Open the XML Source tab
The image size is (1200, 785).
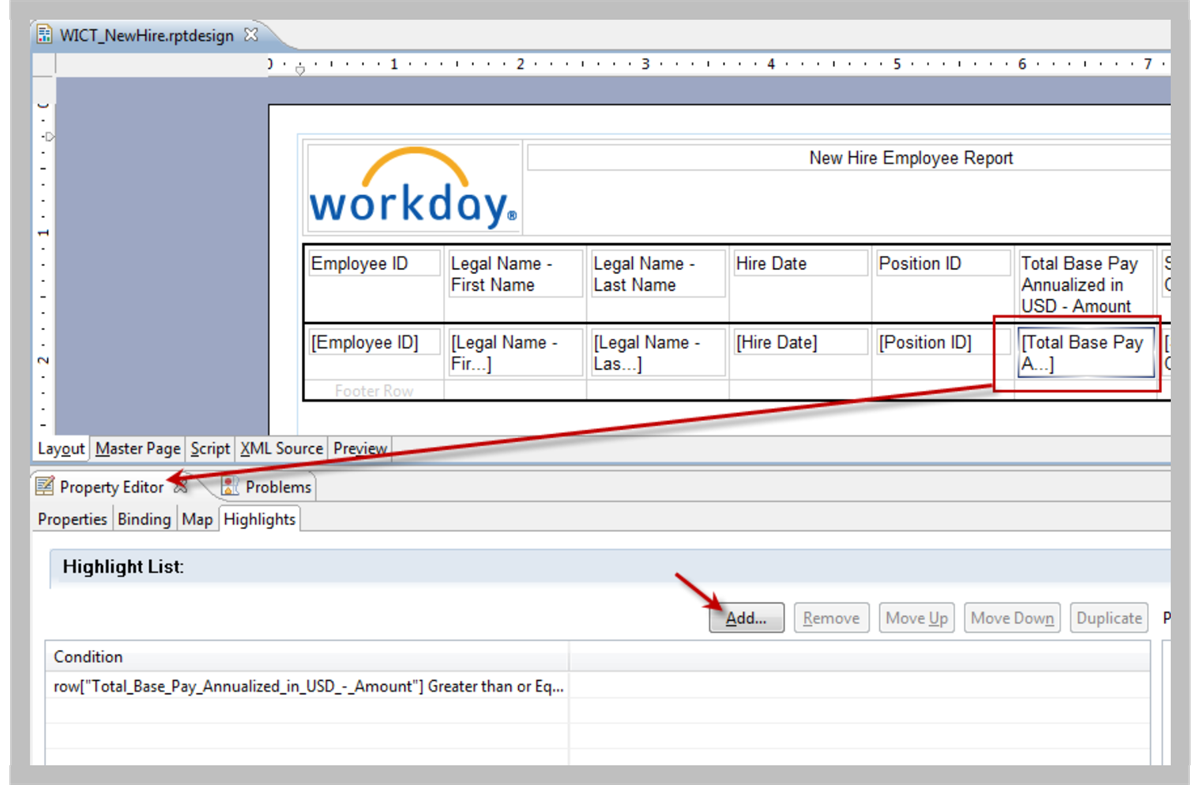(x=281, y=449)
